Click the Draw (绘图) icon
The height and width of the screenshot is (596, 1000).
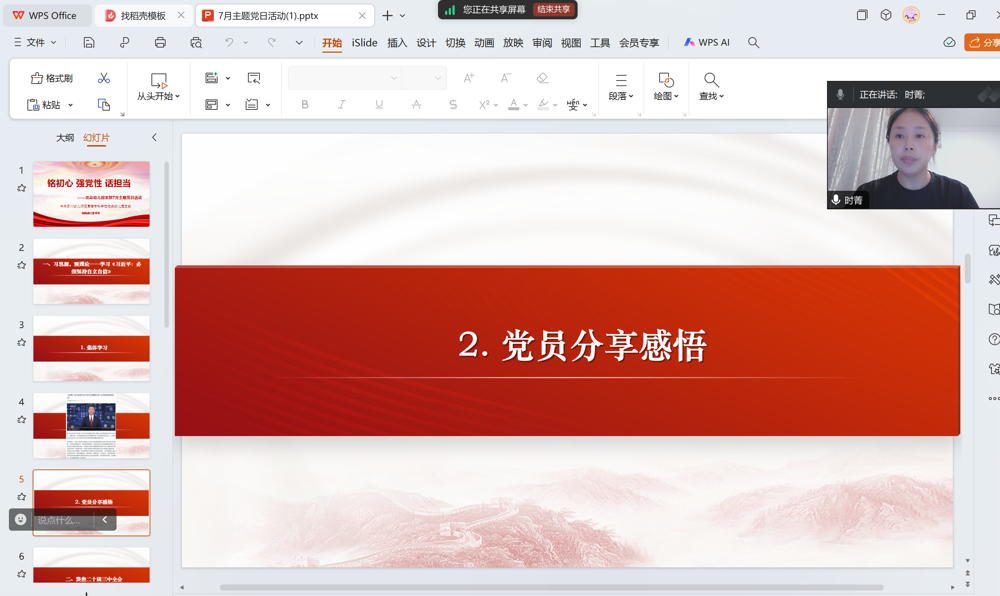pyautogui.click(x=665, y=88)
